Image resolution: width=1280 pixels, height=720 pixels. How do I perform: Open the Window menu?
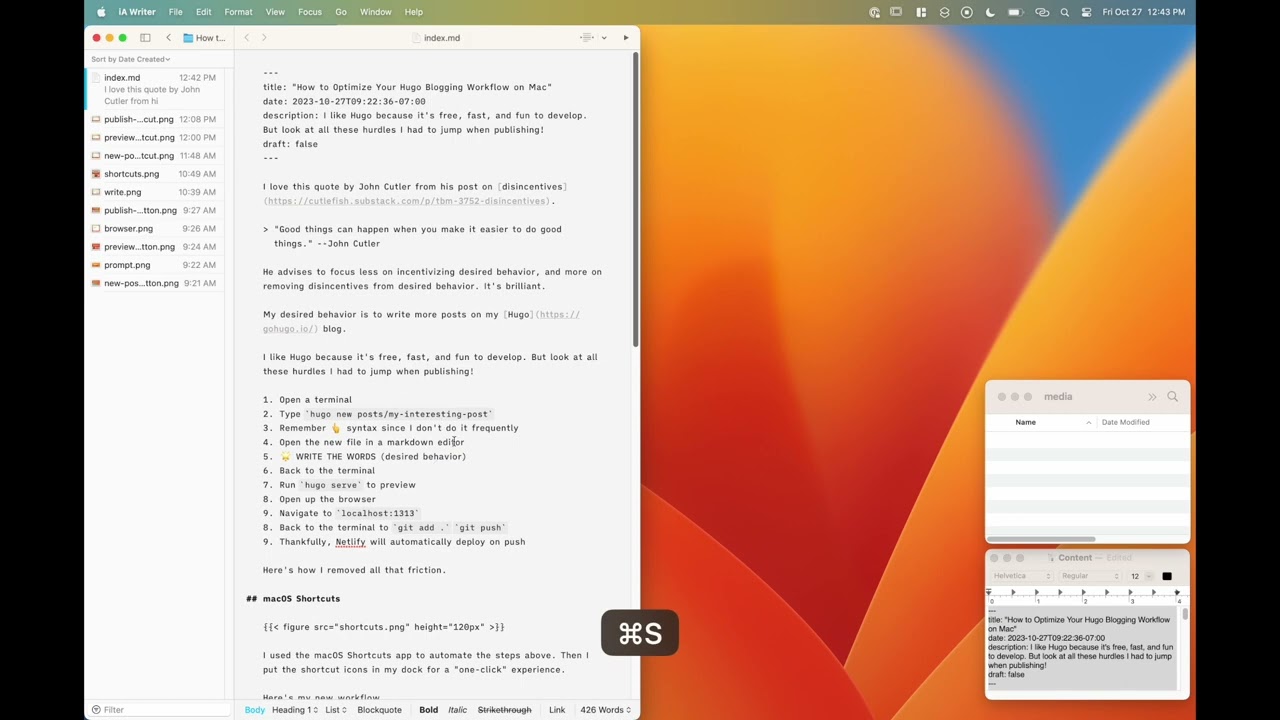point(376,12)
